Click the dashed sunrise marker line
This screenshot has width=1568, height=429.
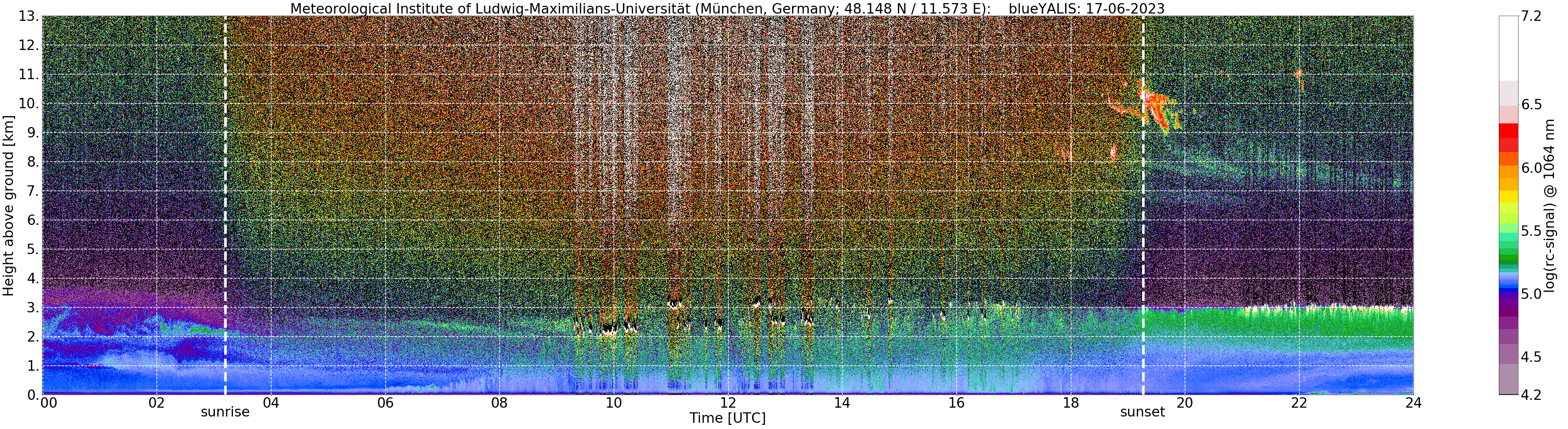(x=225, y=205)
